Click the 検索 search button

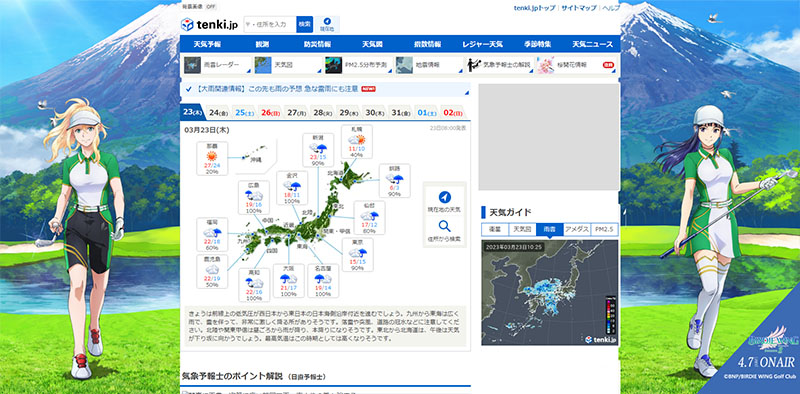305,24
